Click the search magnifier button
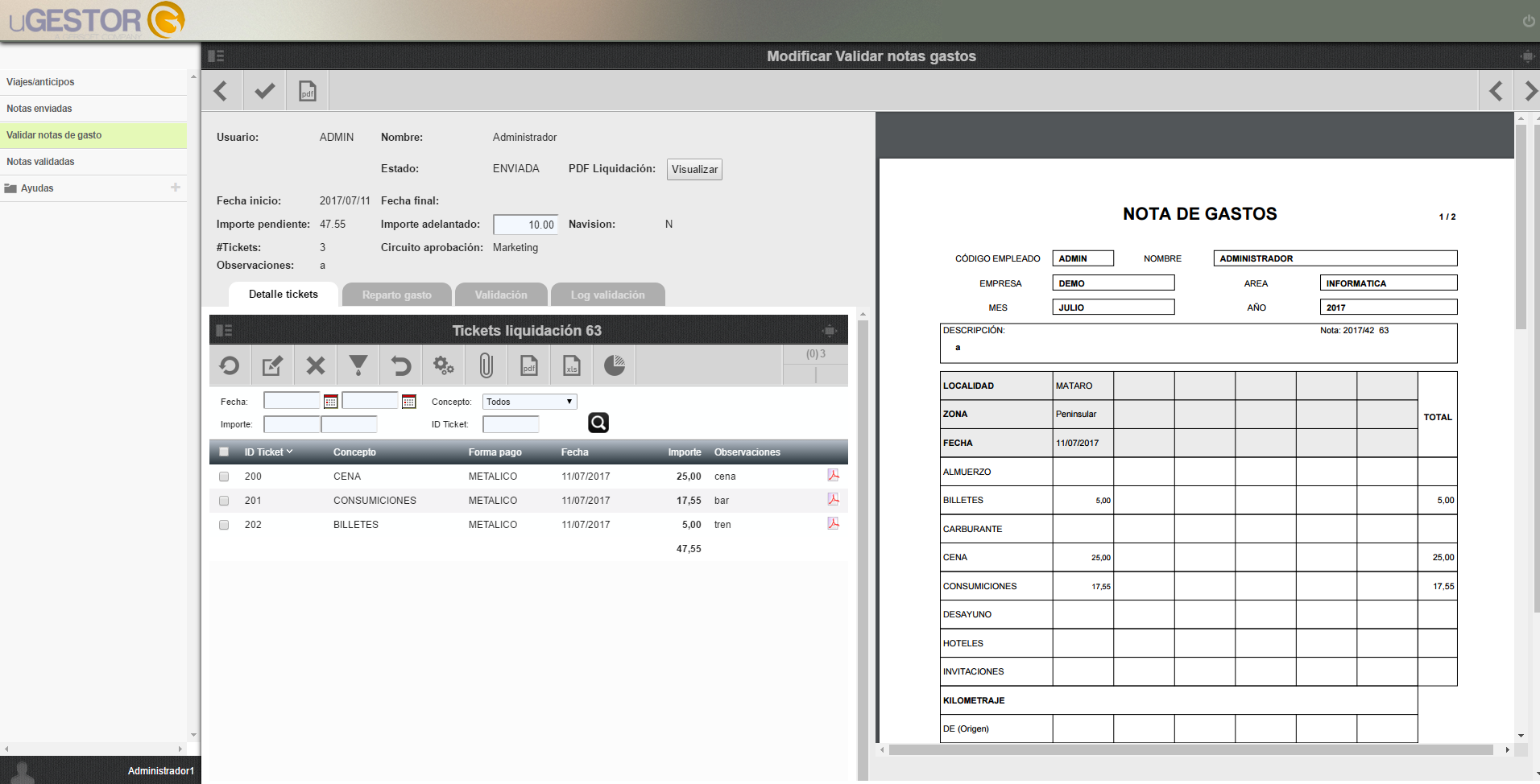The height and width of the screenshot is (784, 1540). (598, 423)
